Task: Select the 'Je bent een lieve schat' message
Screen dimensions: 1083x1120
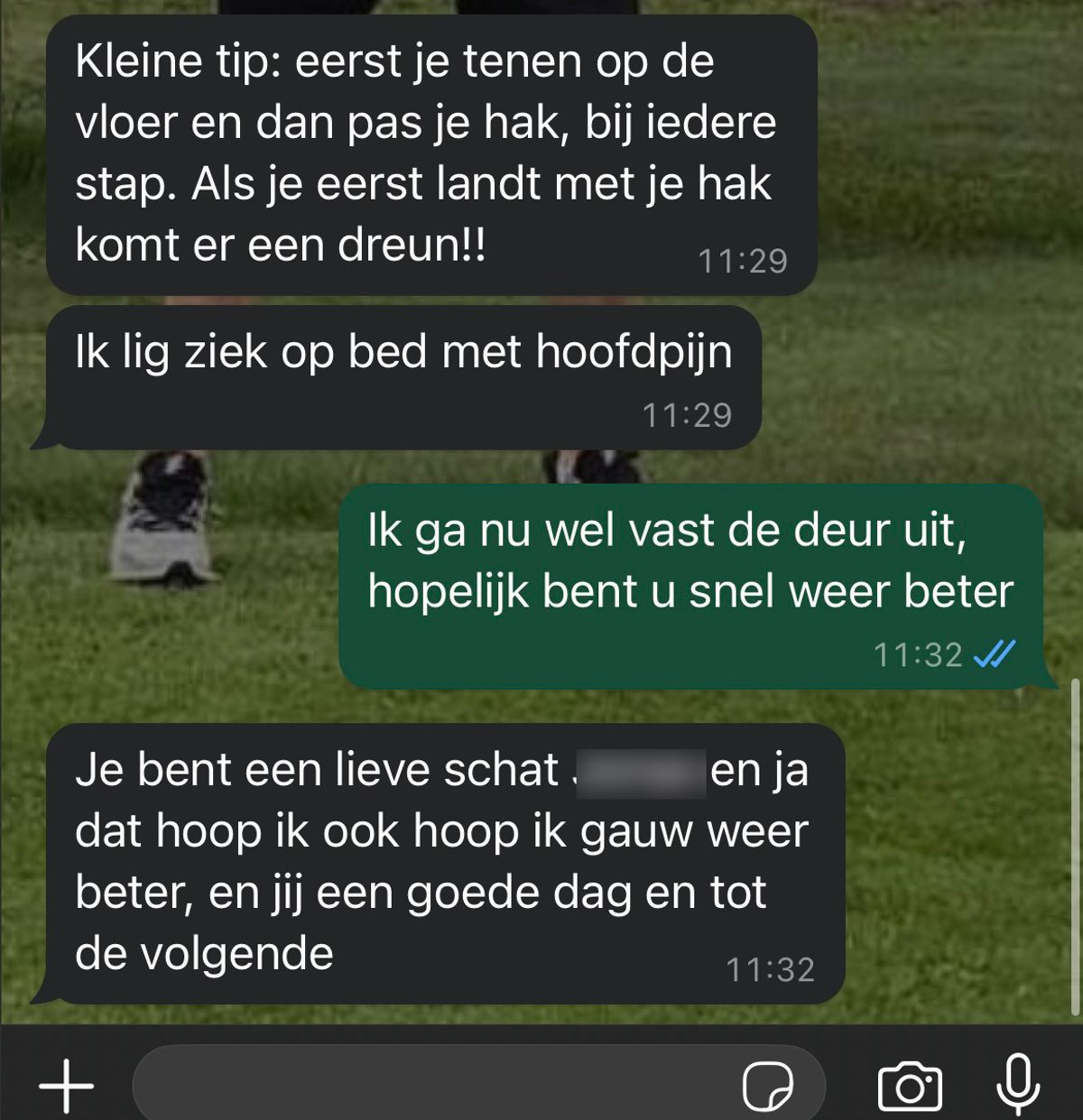Action: click(438, 864)
